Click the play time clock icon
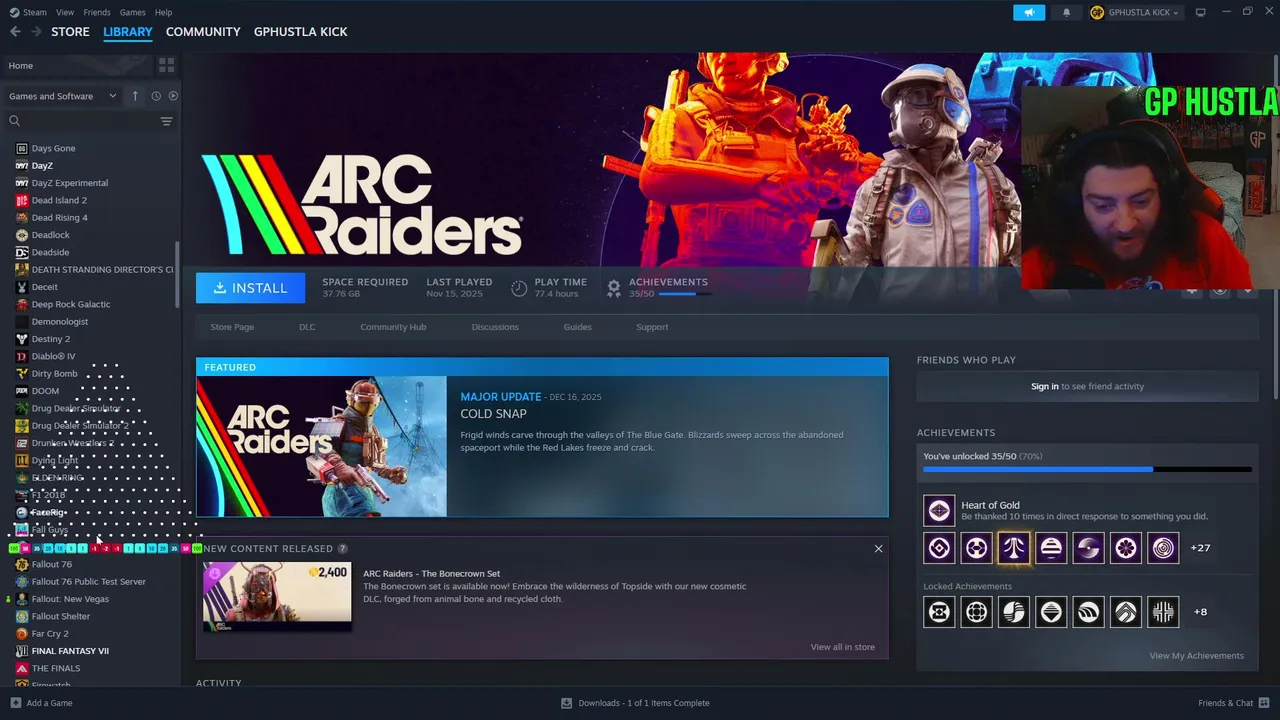Viewport: 1280px width, 720px height. point(519,288)
